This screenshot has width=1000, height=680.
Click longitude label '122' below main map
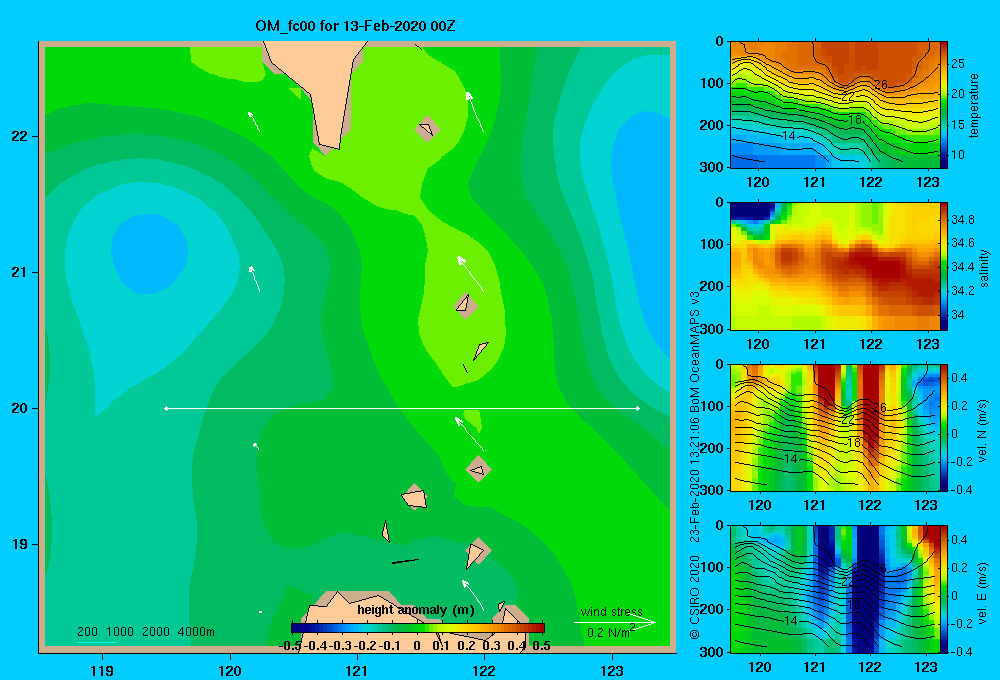484,670
